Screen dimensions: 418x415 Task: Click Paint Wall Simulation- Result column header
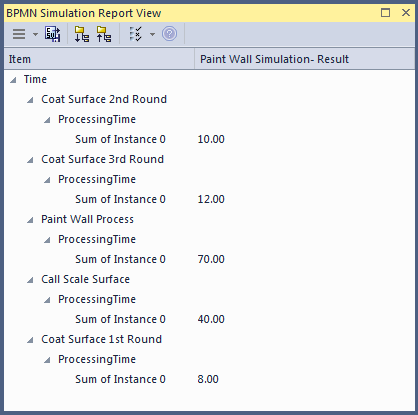[305, 59]
